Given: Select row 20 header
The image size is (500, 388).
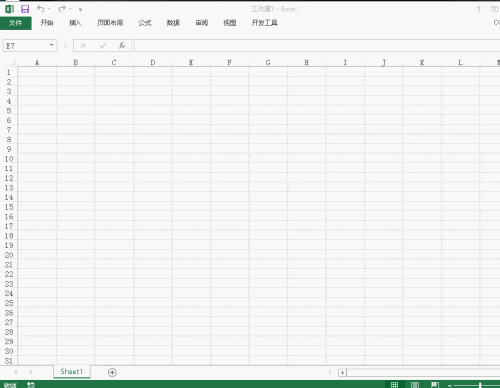Looking at the screenshot, I should coord(9,255).
